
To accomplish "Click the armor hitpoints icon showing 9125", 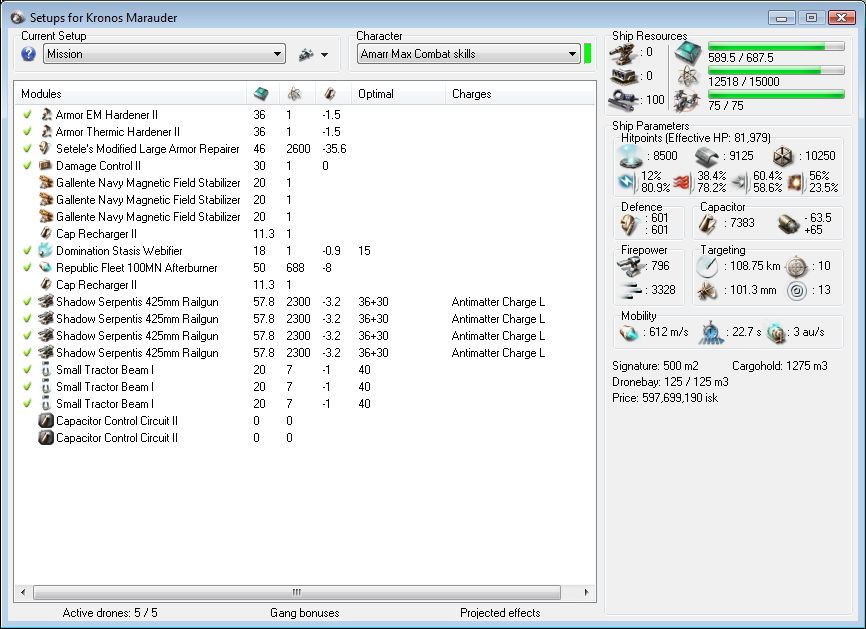I will click(707, 157).
